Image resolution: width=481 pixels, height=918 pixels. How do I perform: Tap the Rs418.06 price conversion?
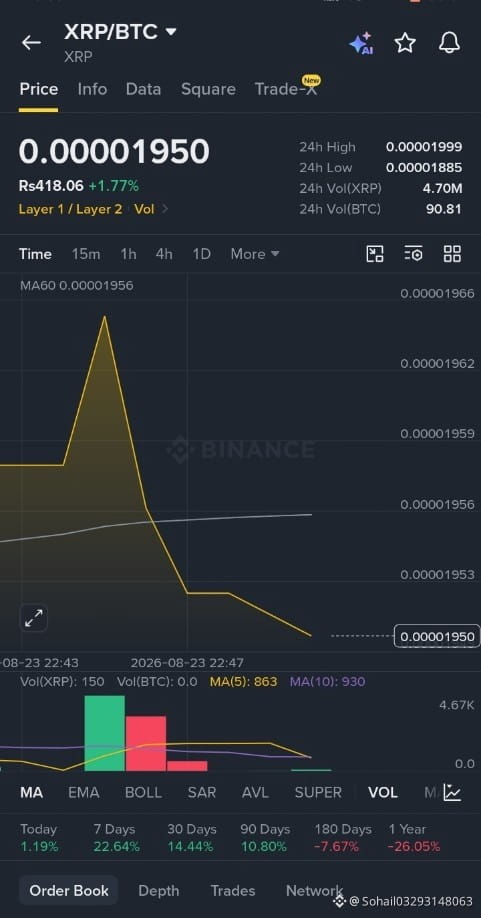point(51,186)
